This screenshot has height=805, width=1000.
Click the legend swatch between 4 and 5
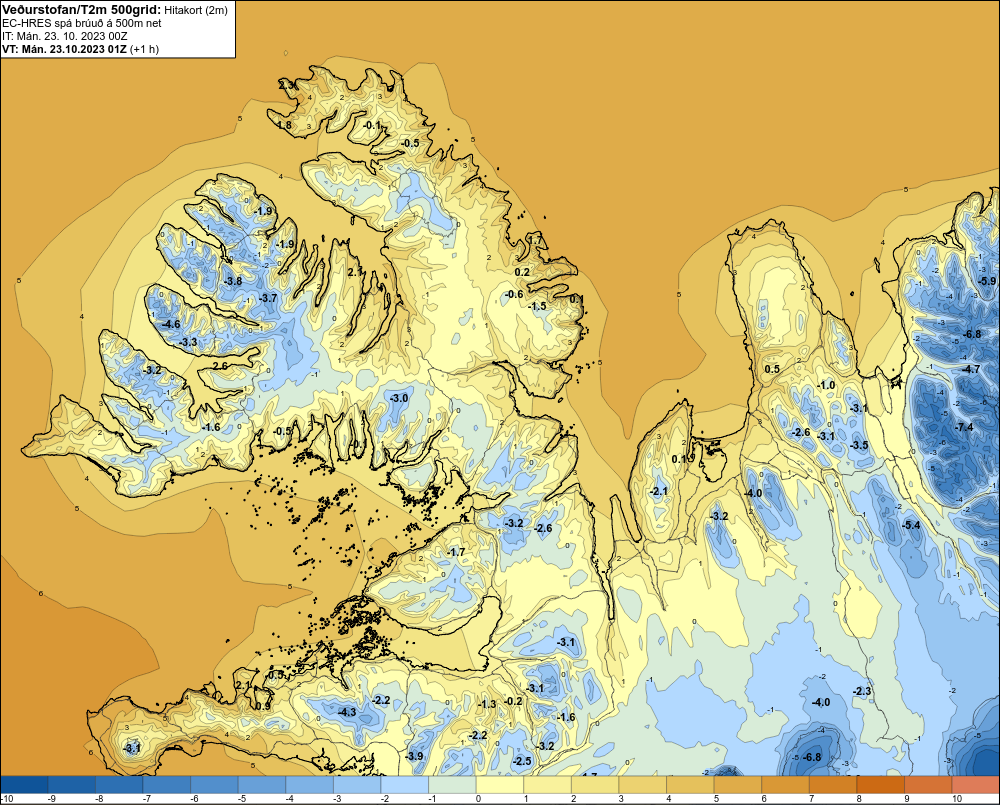[691, 785]
